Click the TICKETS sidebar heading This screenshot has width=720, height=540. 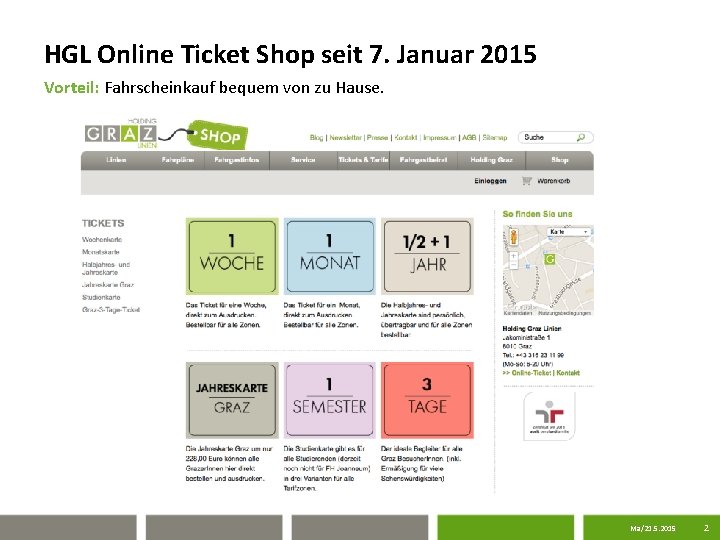tap(103, 224)
